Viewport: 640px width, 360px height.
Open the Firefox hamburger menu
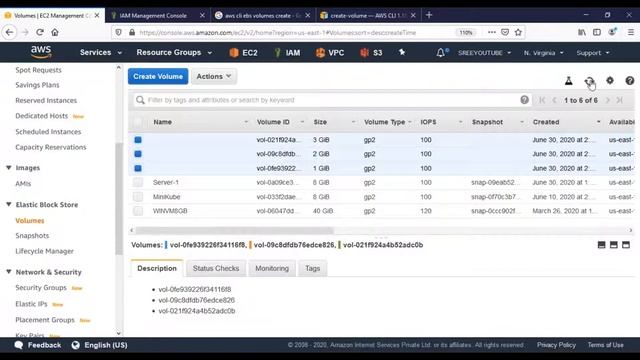pyautogui.click(x=631, y=32)
